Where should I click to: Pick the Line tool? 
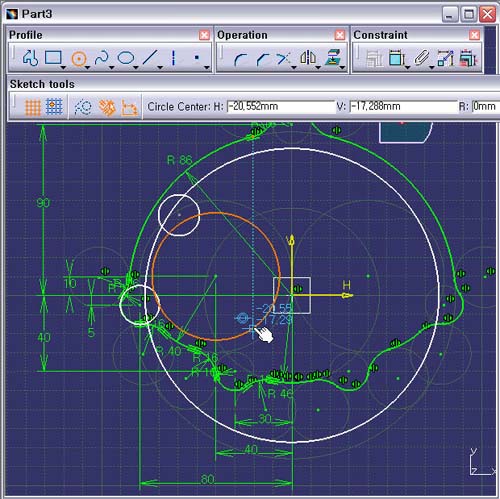pyautogui.click(x=150, y=58)
